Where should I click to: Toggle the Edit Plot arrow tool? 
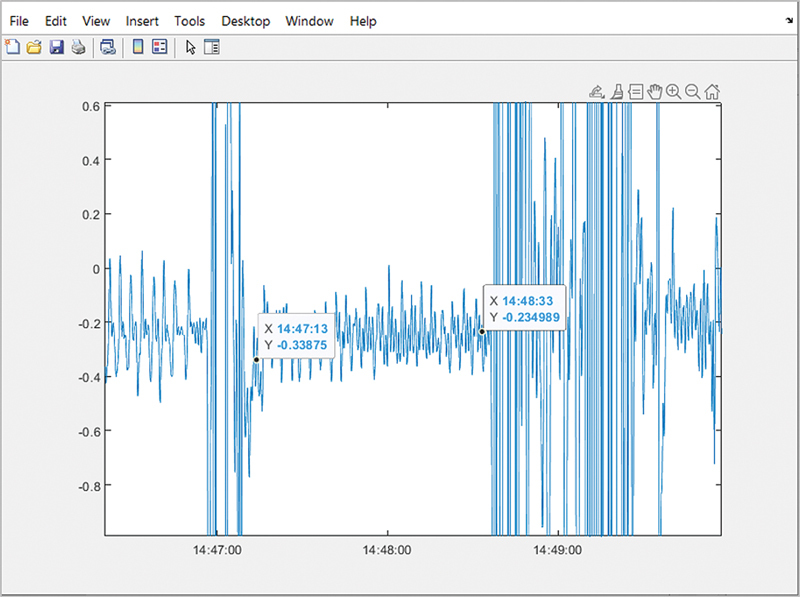pos(190,47)
